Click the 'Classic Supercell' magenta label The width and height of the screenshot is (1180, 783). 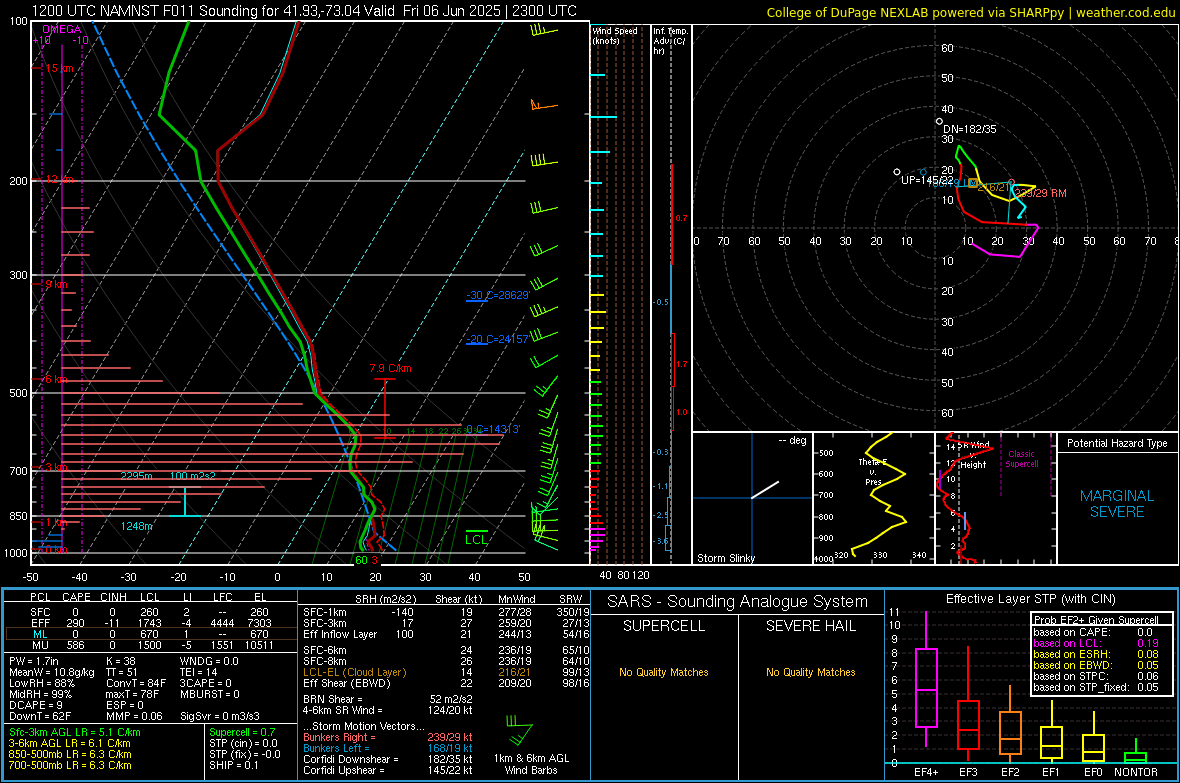pos(1021,459)
